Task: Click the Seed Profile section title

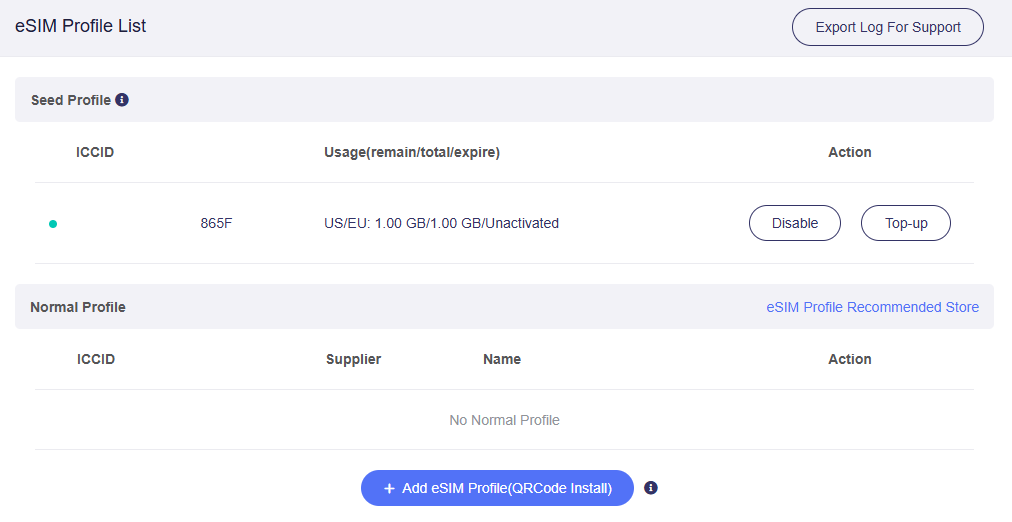Action: click(70, 100)
